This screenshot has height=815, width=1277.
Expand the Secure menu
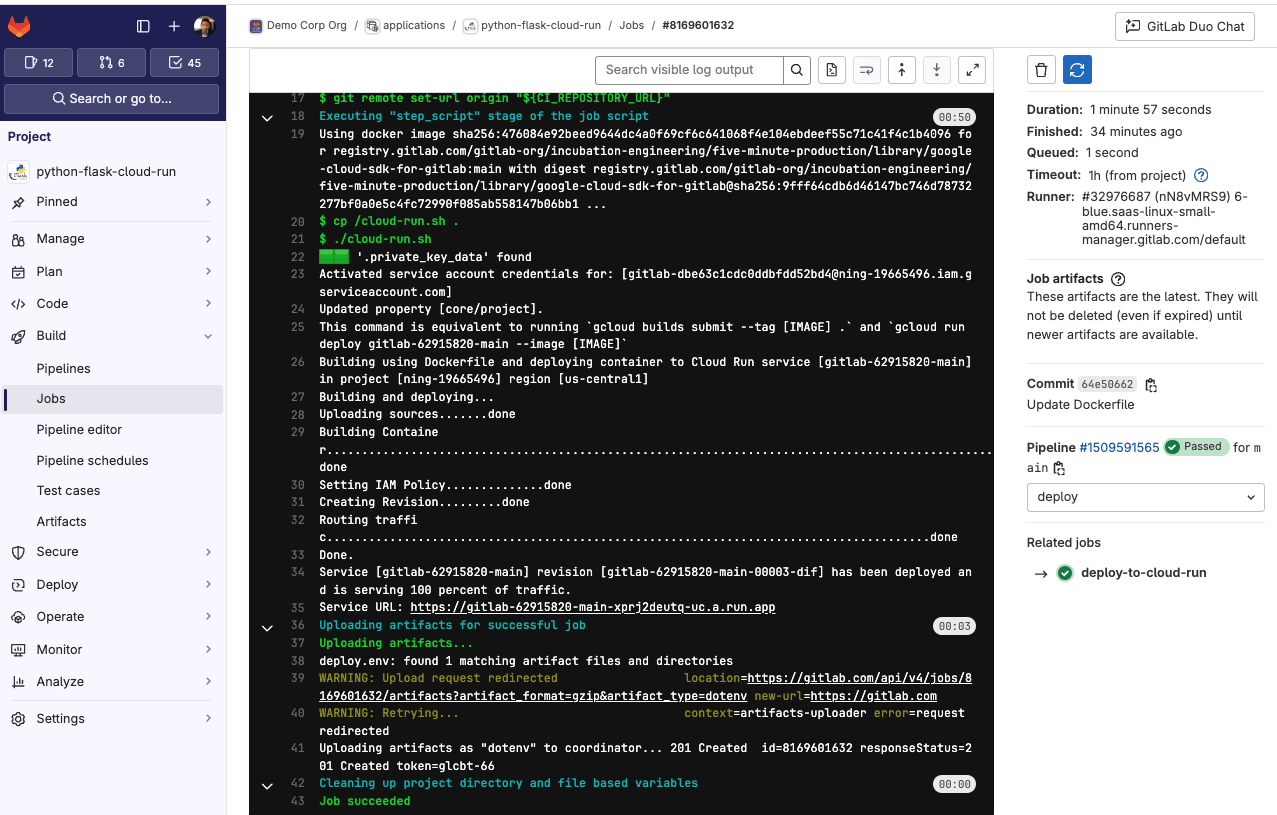coord(111,552)
